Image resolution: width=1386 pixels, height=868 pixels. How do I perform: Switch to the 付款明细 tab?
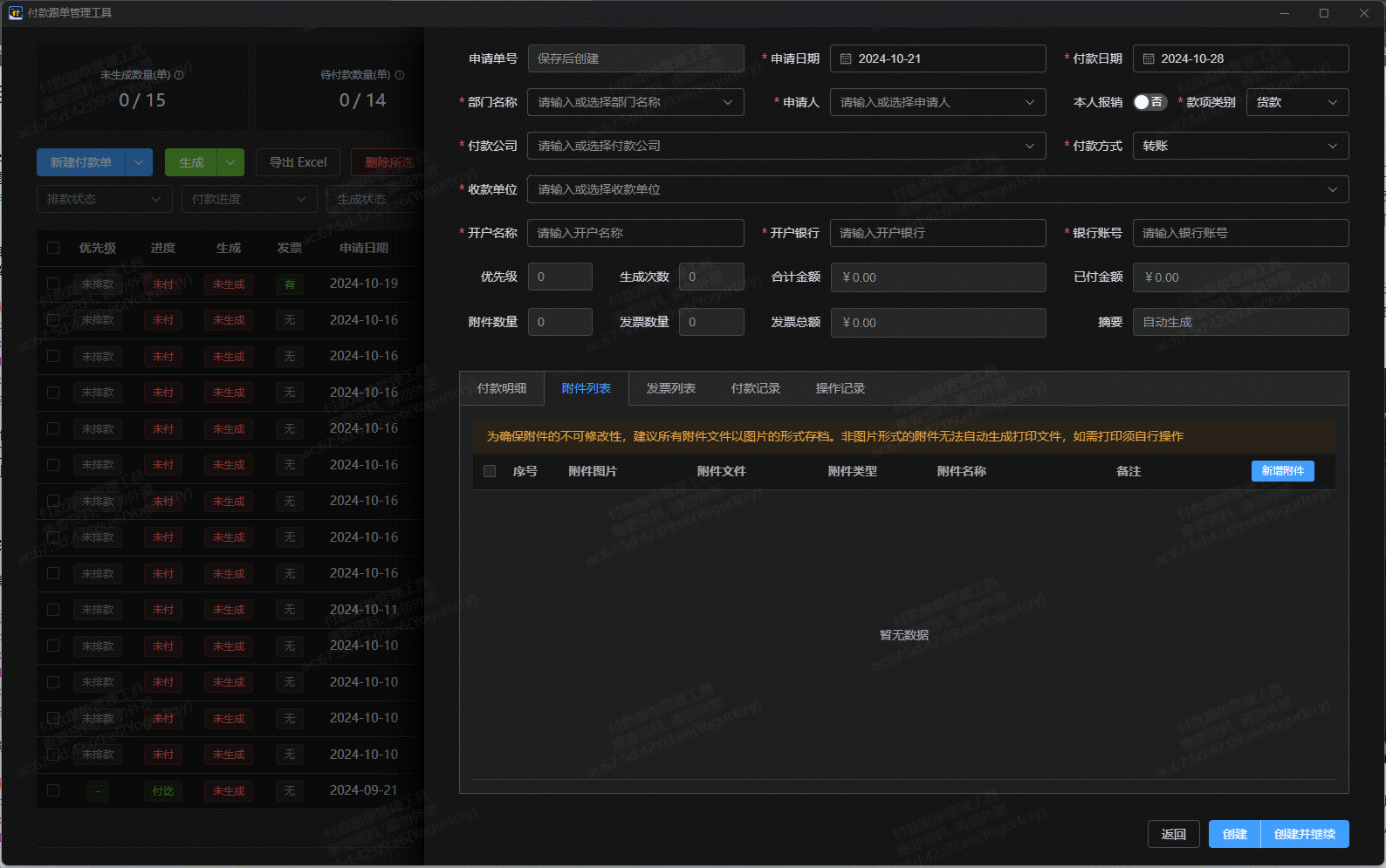click(x=502, y=388)
